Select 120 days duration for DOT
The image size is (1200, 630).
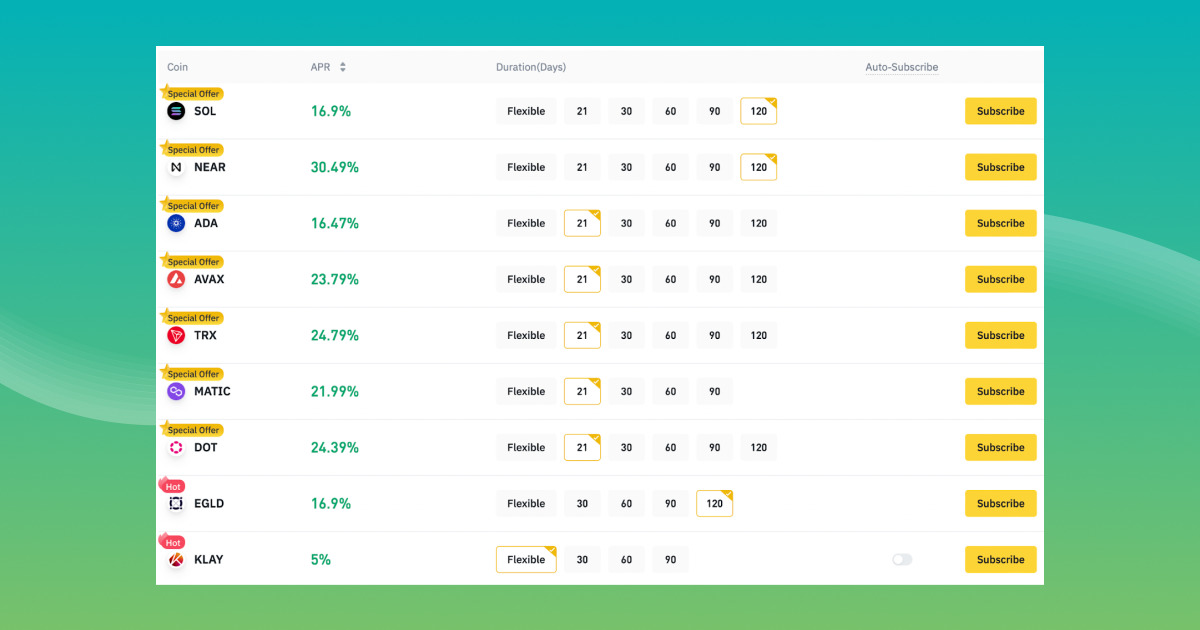click(758, 447)
